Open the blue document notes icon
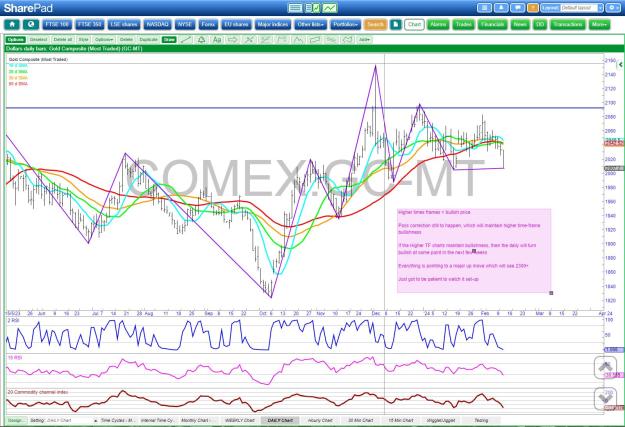 point(395,25)
